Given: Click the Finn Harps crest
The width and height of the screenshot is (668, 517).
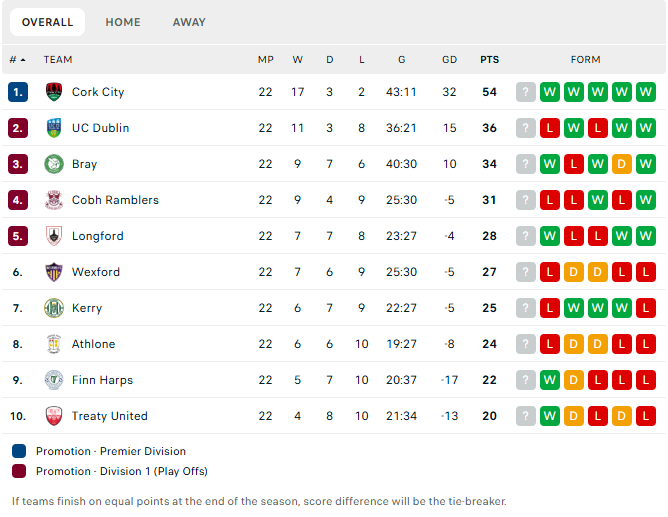Looking at the screenshot, I should 54,380.
